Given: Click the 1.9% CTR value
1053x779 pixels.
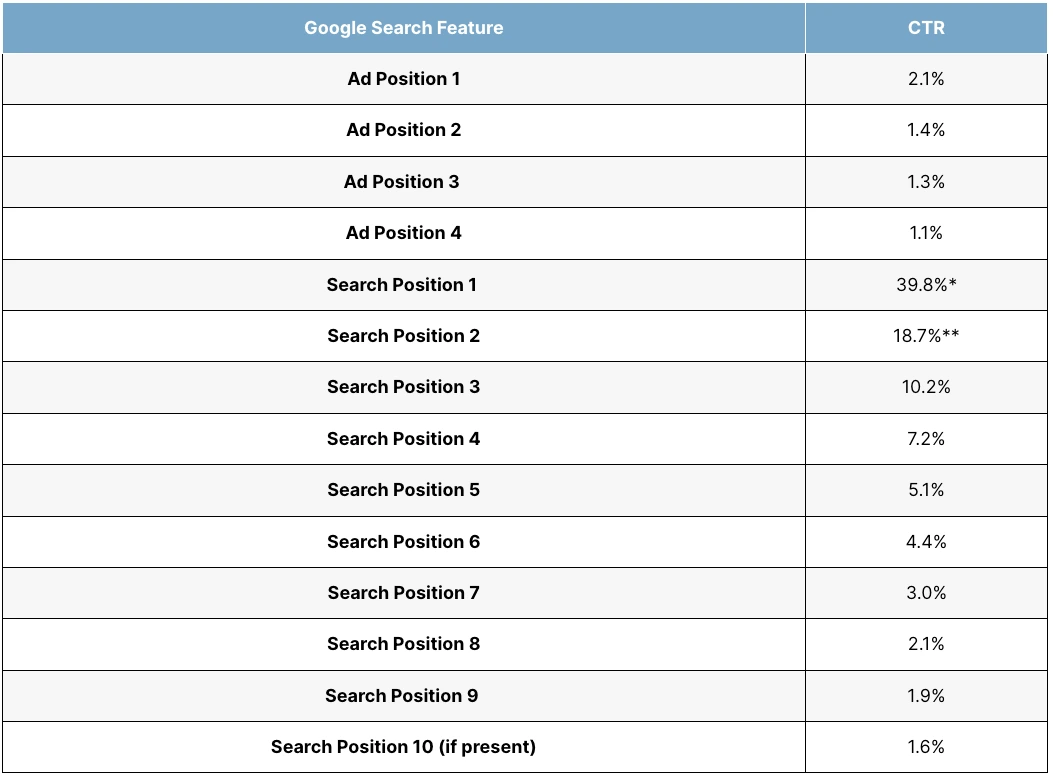Looking at the screenshot, I should coord(925,696).
